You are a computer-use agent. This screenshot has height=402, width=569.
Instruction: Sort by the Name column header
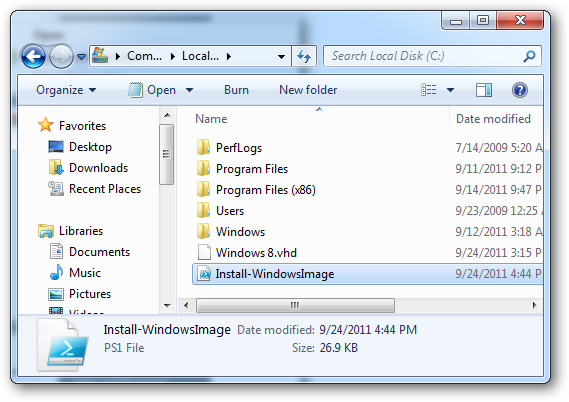211,119
